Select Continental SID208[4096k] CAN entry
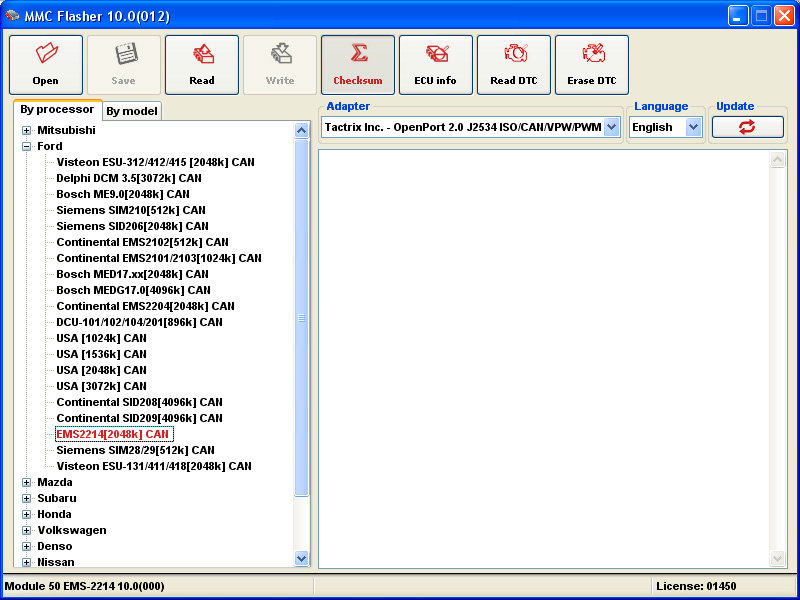The width and height of the screenshot is (800, 600). pyautogui.click(x=139, y=402)
